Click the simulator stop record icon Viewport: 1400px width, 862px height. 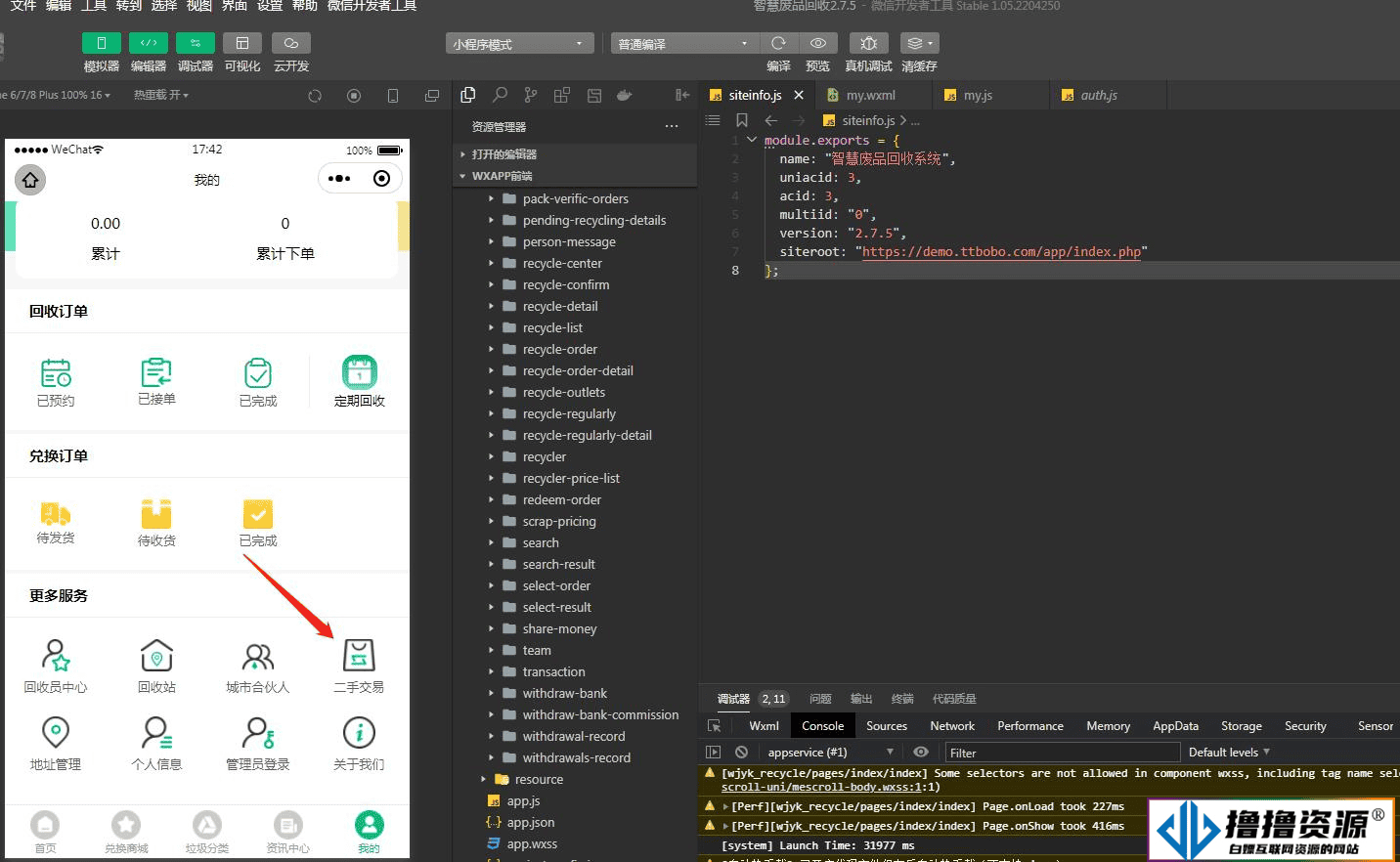tap(354, 96)
